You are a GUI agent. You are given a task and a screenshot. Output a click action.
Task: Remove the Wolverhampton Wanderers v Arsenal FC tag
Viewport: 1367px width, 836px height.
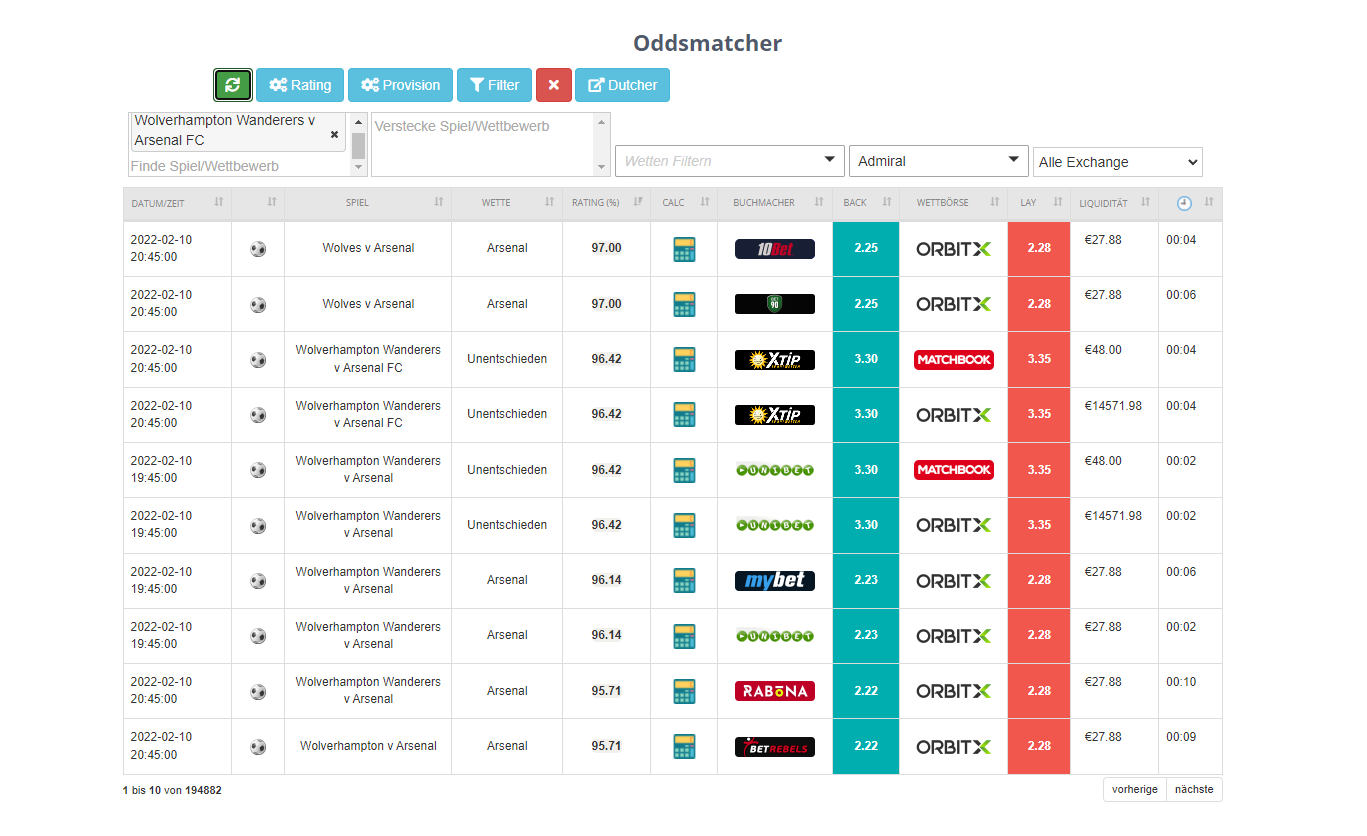point(335,134)
